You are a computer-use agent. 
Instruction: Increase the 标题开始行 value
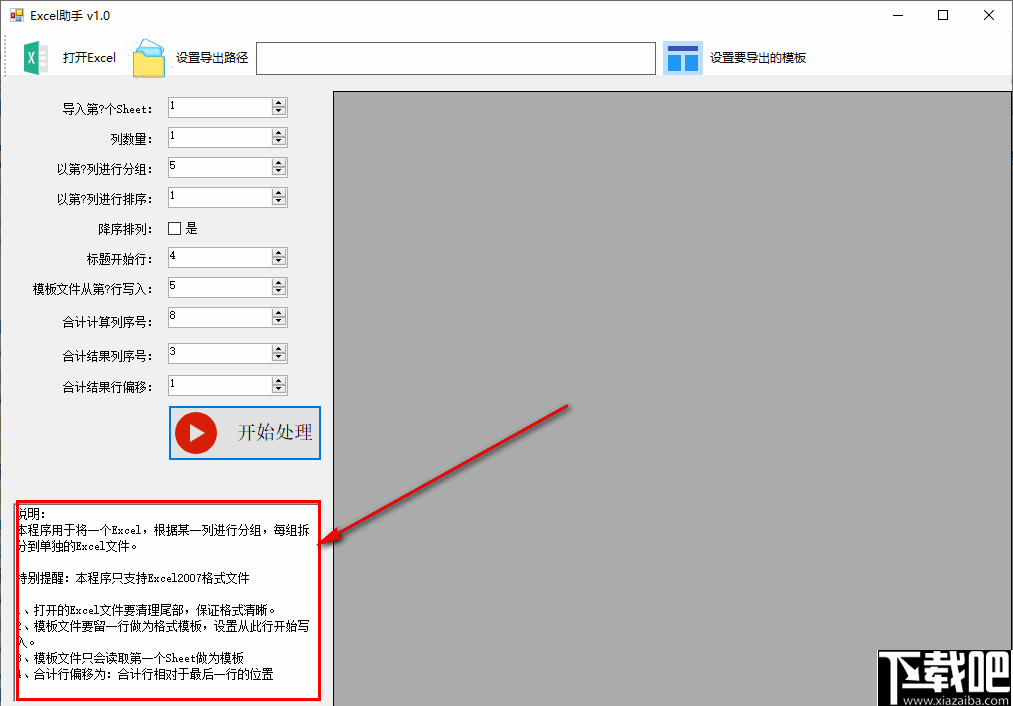click(x=279, y=253)
